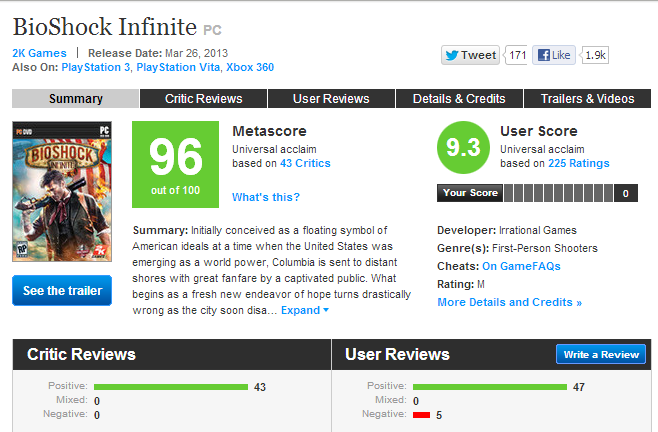Set your score using the rating bar
Image resolution: width=658 pixels, height=432 pixels.
click(558, 193)
